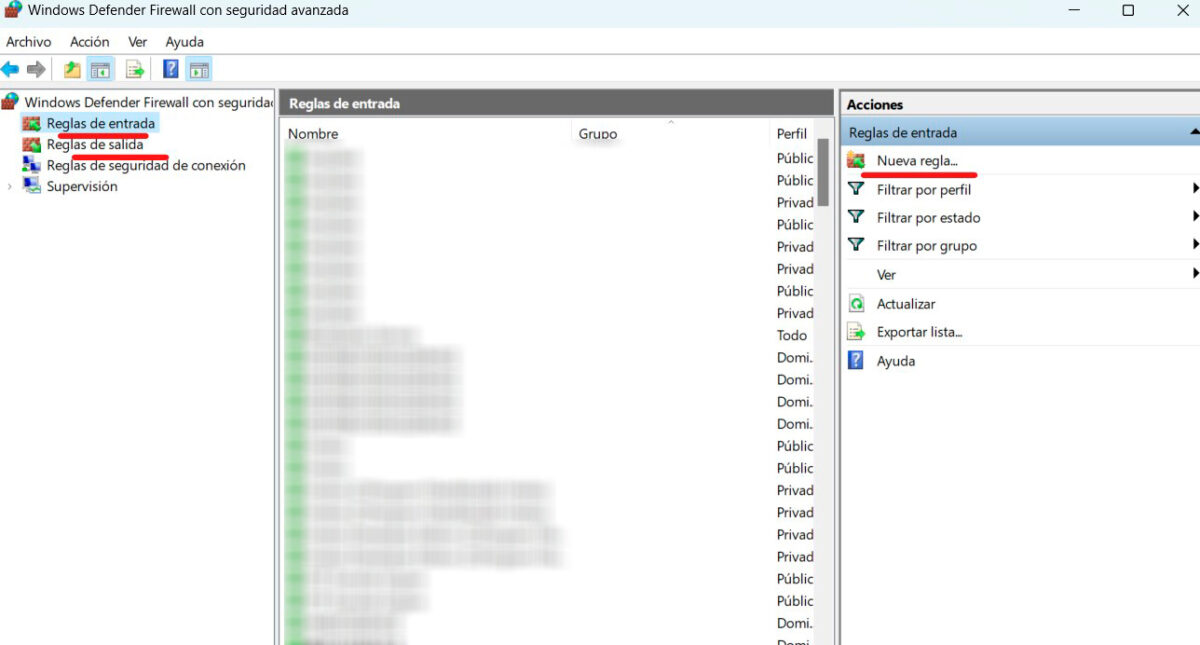Image resolution: width=1200 pixels, height=645 pixels.
Task: Open the Acción menu
Action: [89, 42]
